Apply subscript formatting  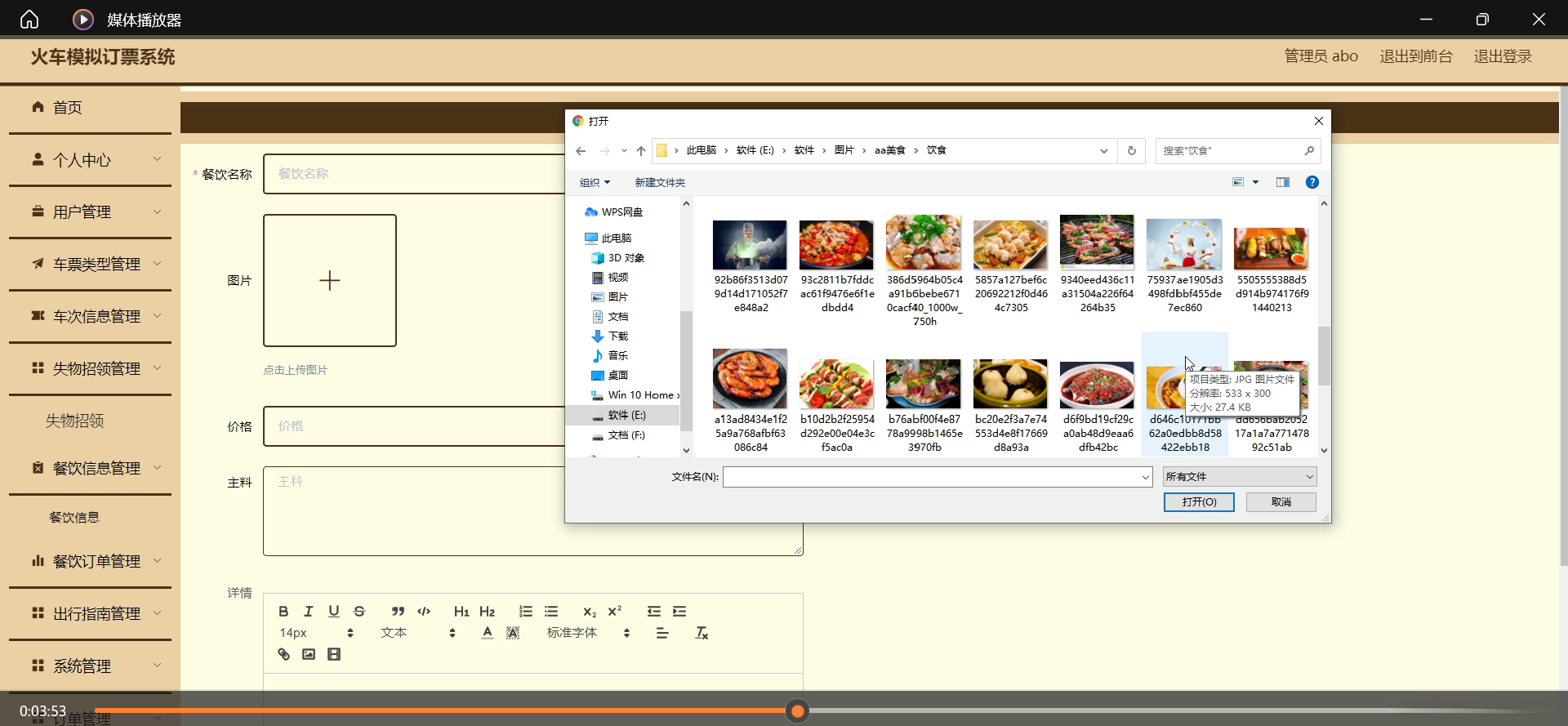coord(590,612)
